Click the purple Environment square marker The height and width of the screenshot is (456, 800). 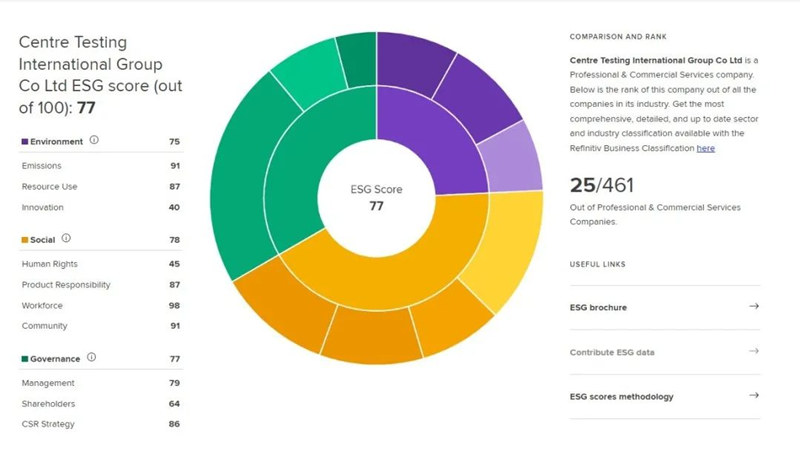25,142
